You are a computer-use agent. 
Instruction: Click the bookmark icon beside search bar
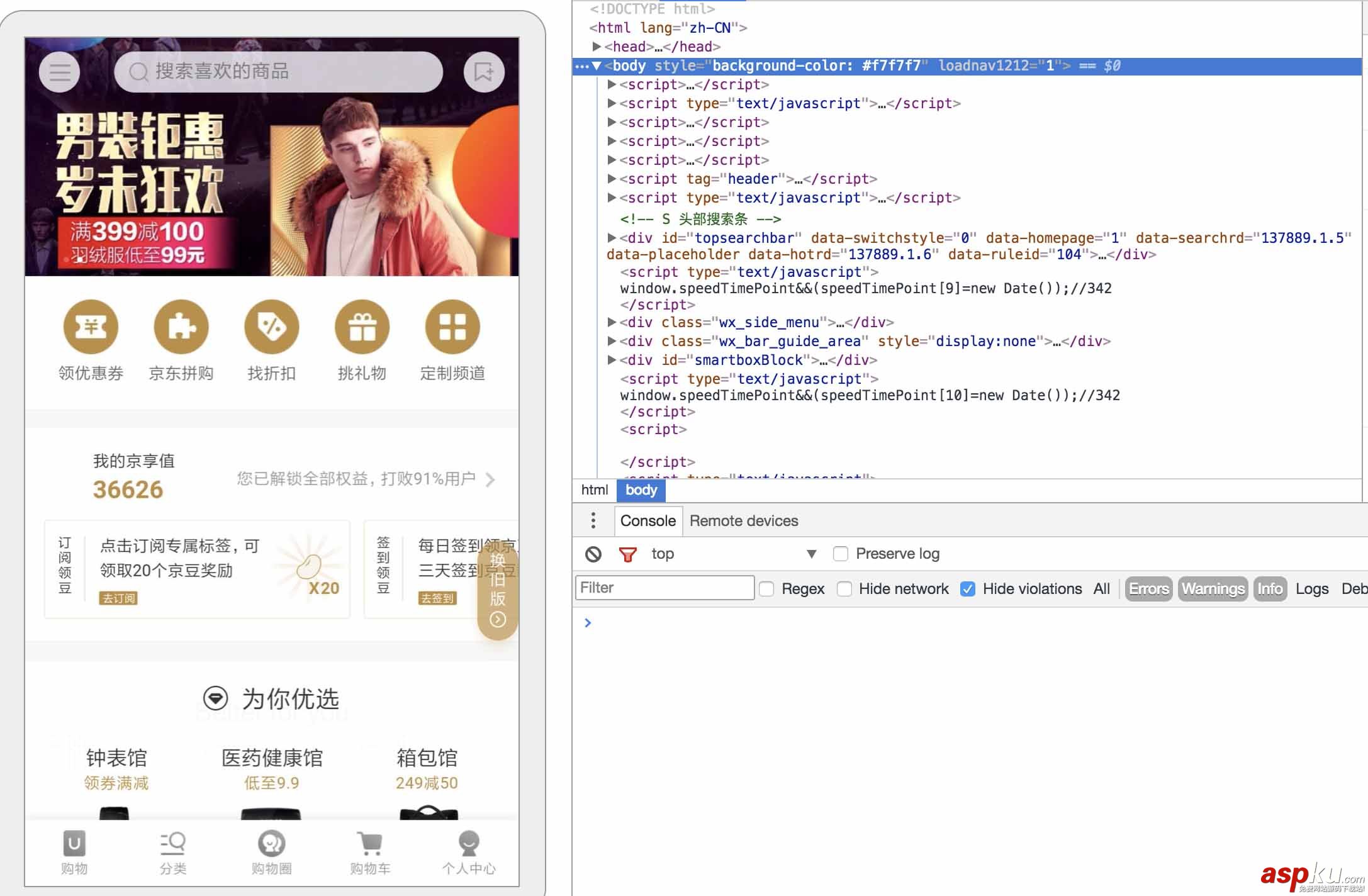[483, 72]
